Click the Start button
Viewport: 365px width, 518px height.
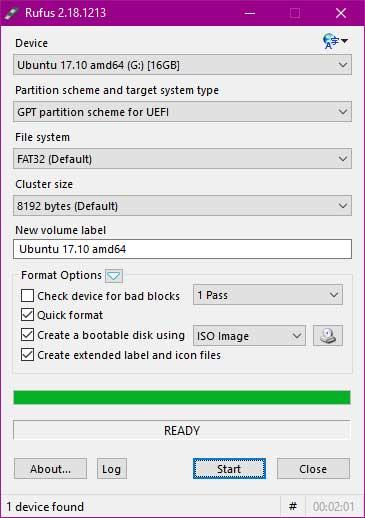229,469
